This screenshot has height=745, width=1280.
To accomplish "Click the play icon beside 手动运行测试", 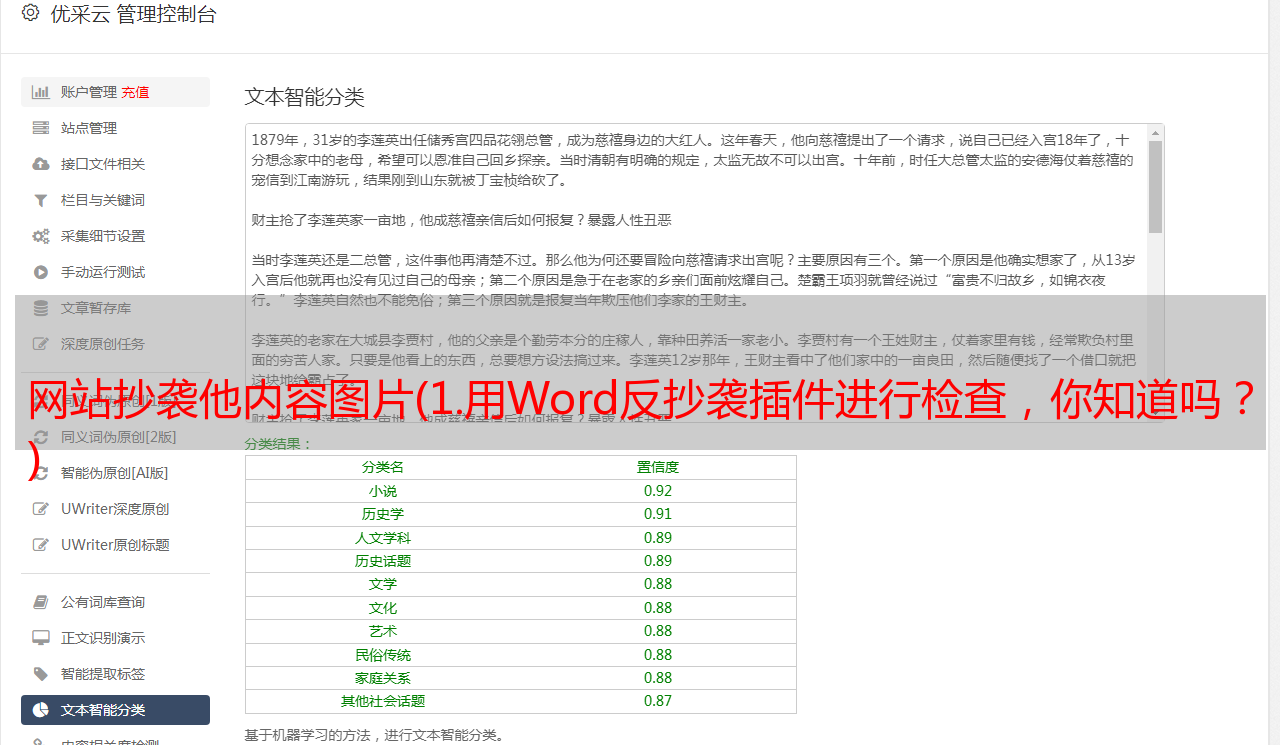I will [41, 272].
